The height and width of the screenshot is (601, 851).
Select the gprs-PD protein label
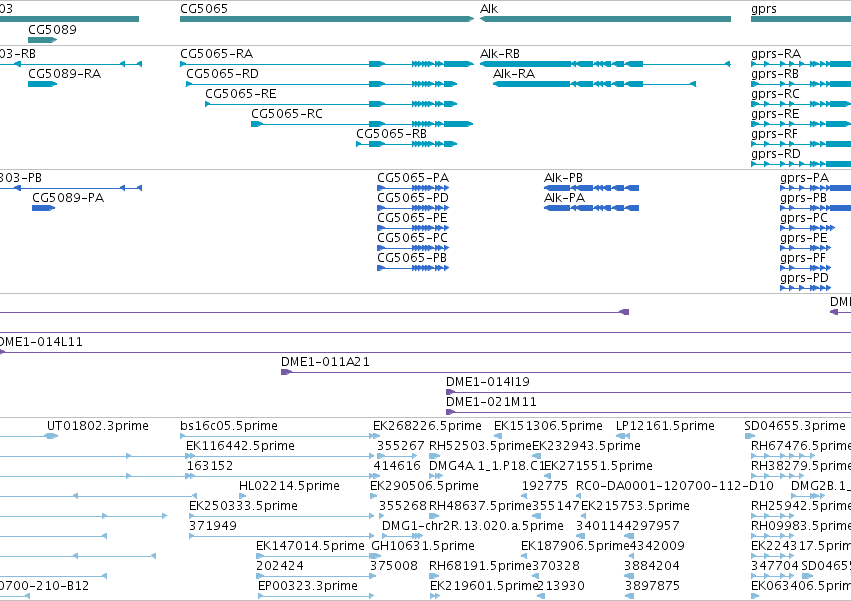point(805,279)
